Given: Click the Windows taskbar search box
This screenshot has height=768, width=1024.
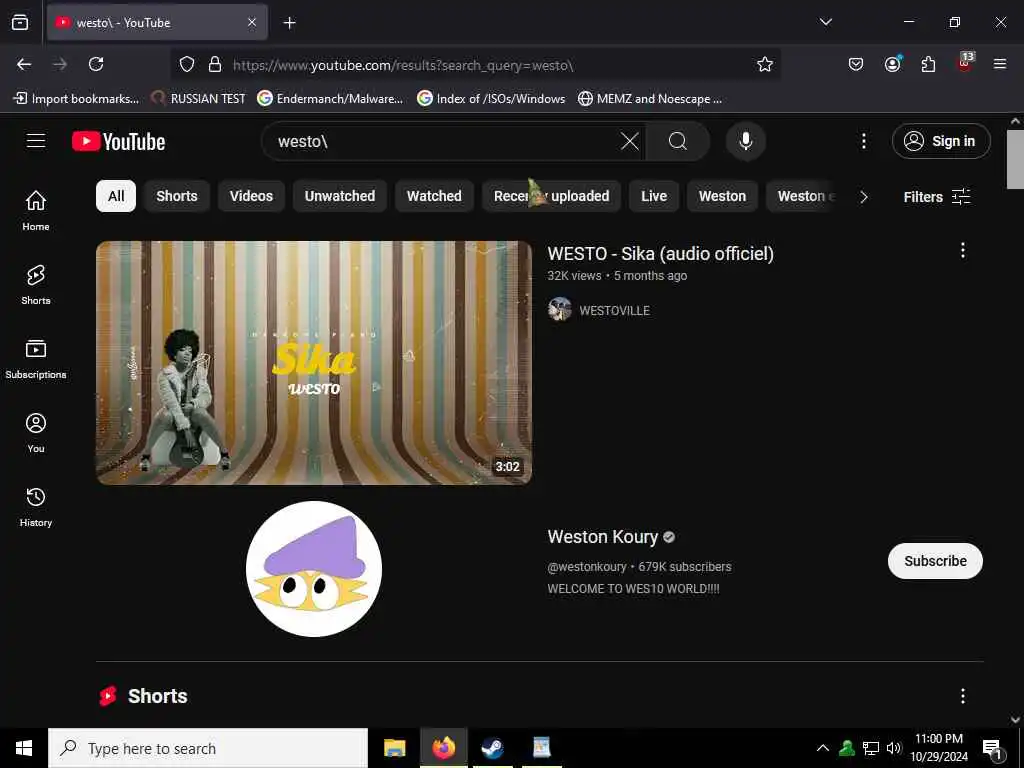Looking at the screenshot, I should pos(208,748).
